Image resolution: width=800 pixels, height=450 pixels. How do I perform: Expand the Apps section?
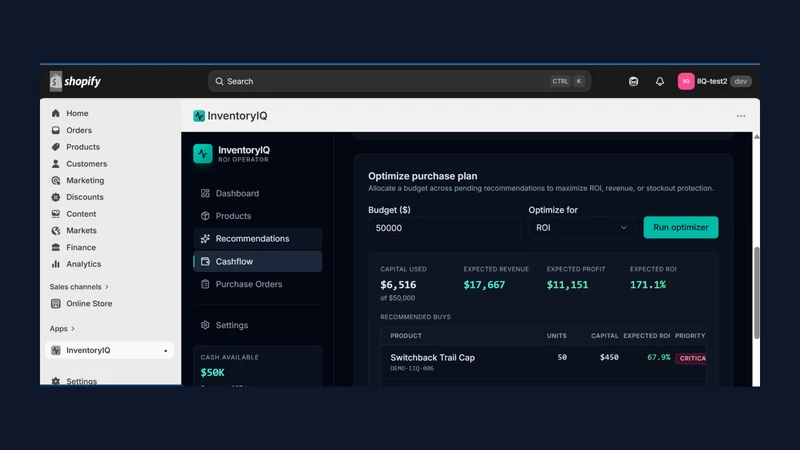click(62, 329)
